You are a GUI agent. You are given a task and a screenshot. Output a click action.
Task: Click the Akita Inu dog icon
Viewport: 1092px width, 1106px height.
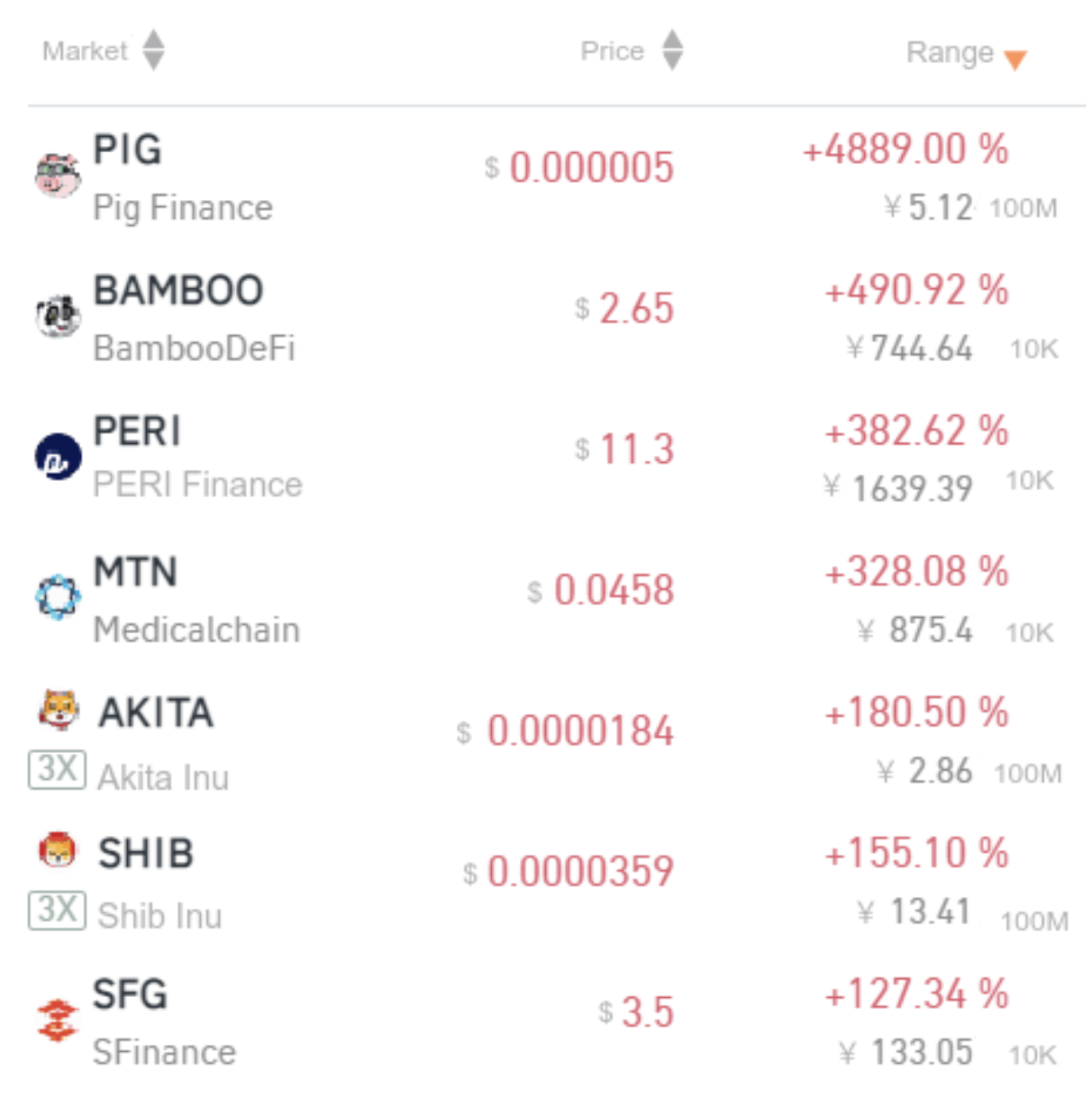point(59,709)
